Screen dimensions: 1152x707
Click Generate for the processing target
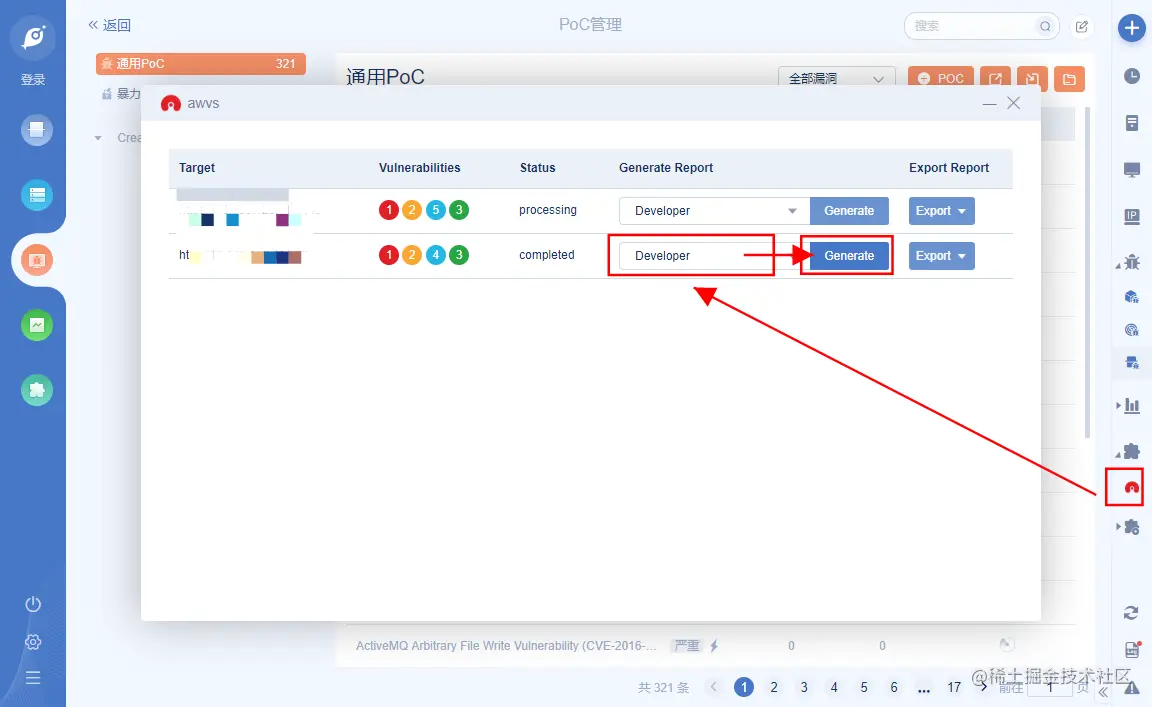click(x=849, y=211)
